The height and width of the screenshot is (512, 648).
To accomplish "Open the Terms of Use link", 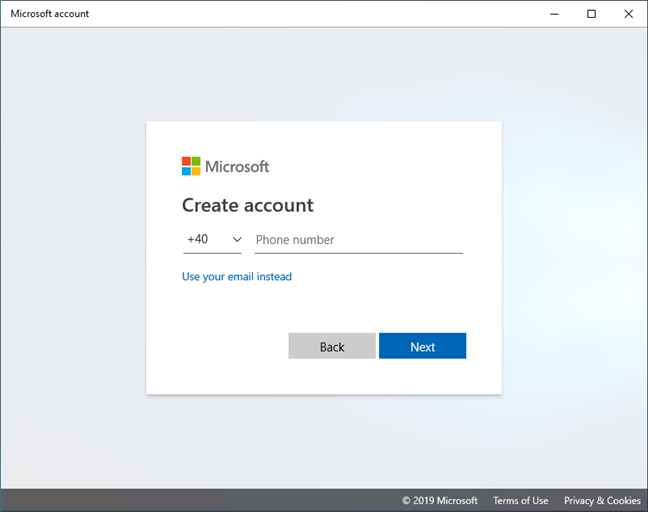I will tap(521, 500).
